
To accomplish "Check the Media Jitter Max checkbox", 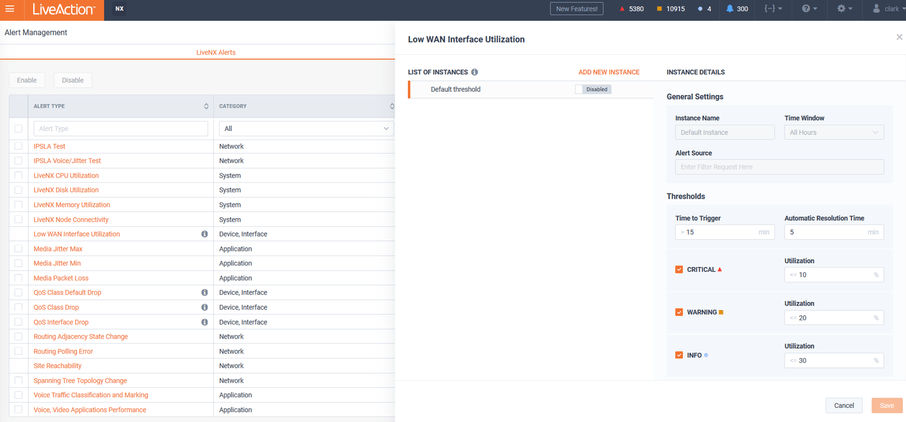I will 18,249.
